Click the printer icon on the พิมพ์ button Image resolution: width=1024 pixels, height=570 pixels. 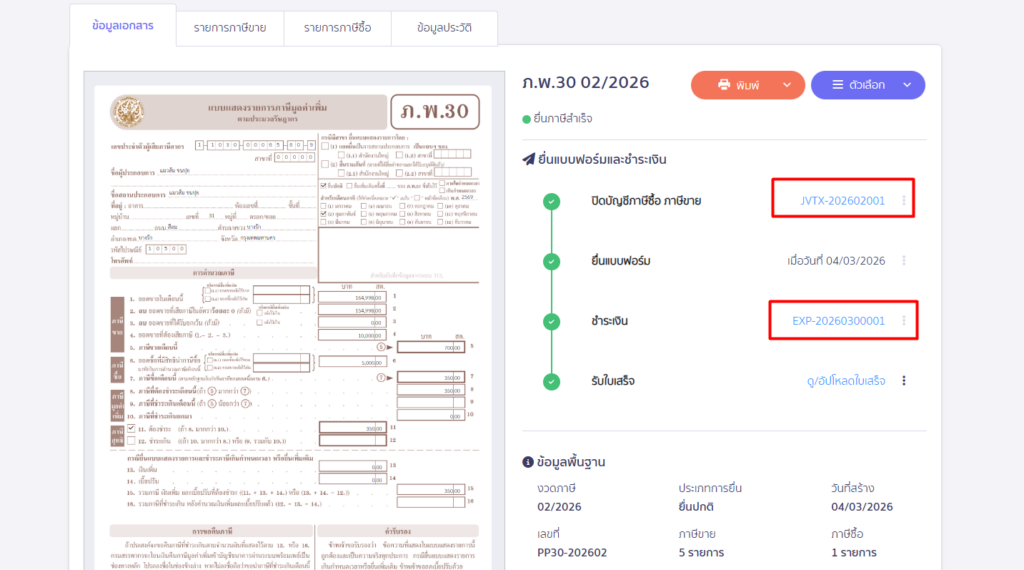(724, 86)
